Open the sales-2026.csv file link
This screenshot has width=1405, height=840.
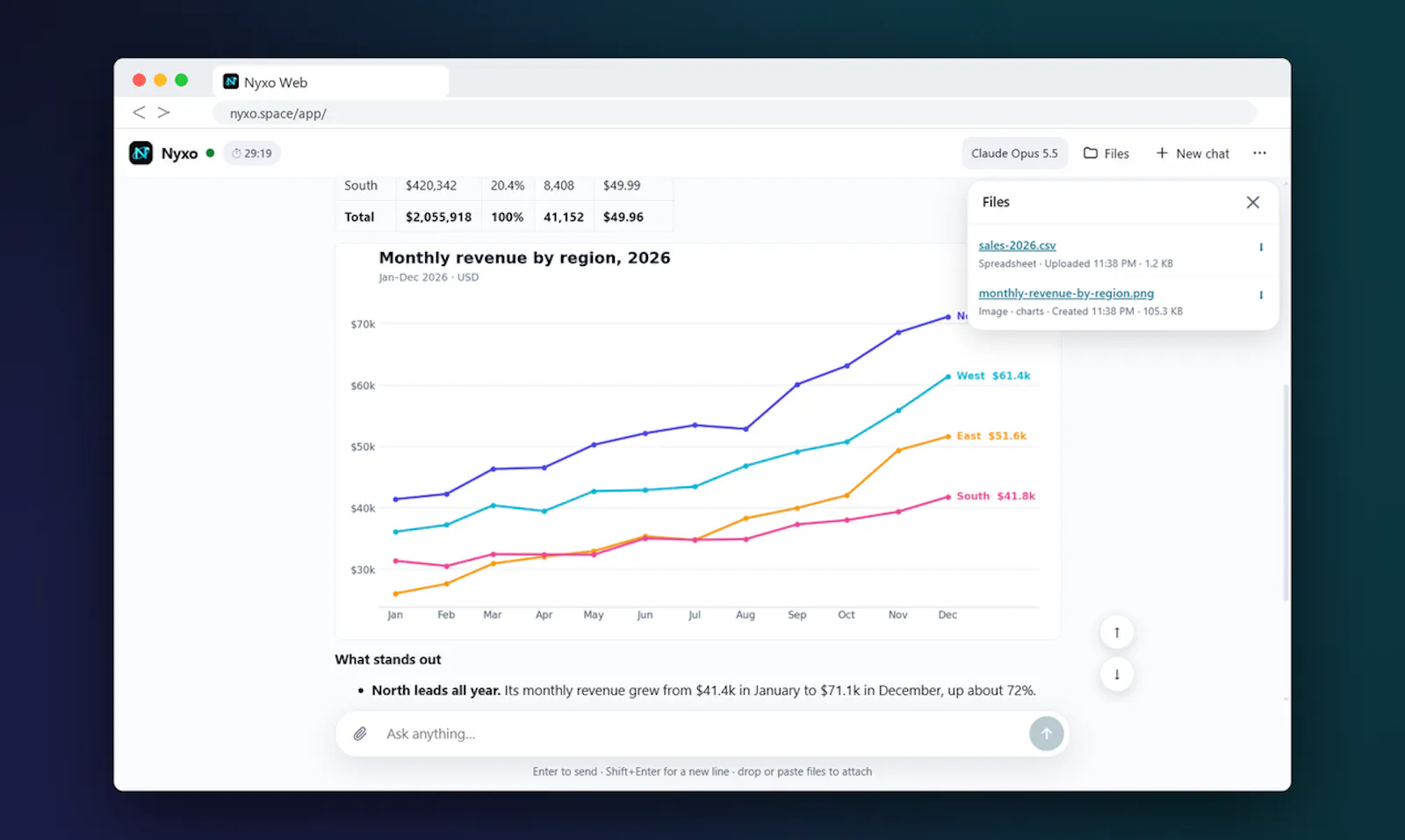pos(1017,246)
